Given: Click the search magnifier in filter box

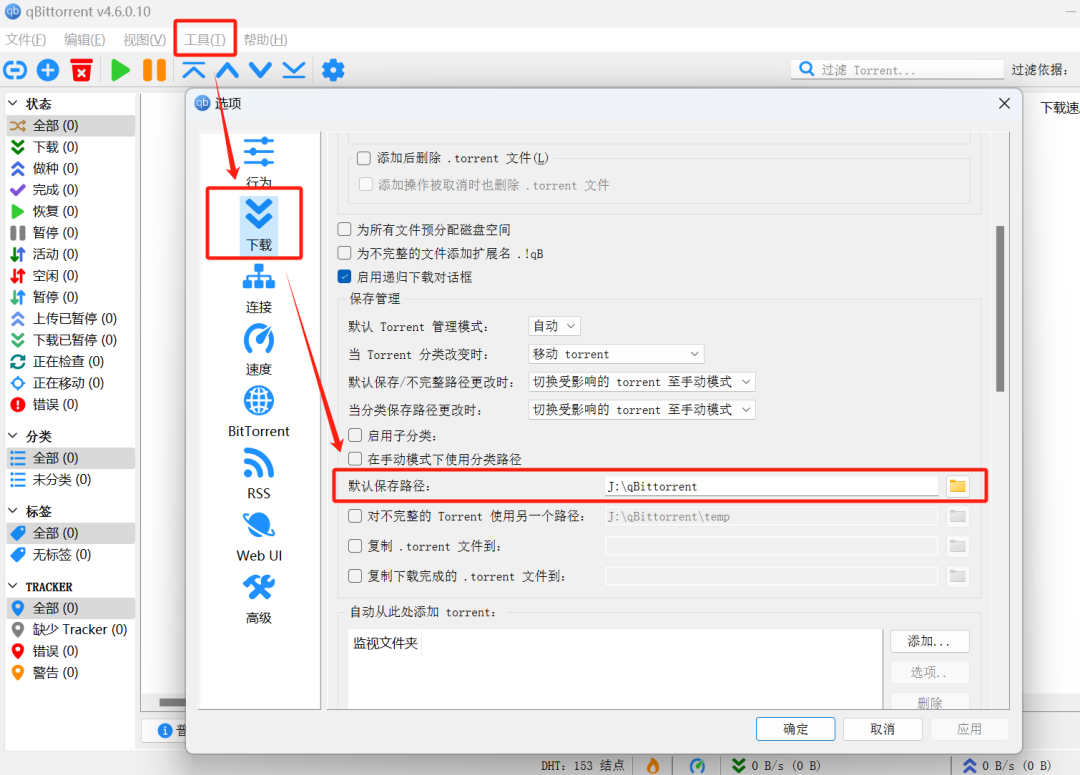Looking at the screenshot, I should point(807,69).
